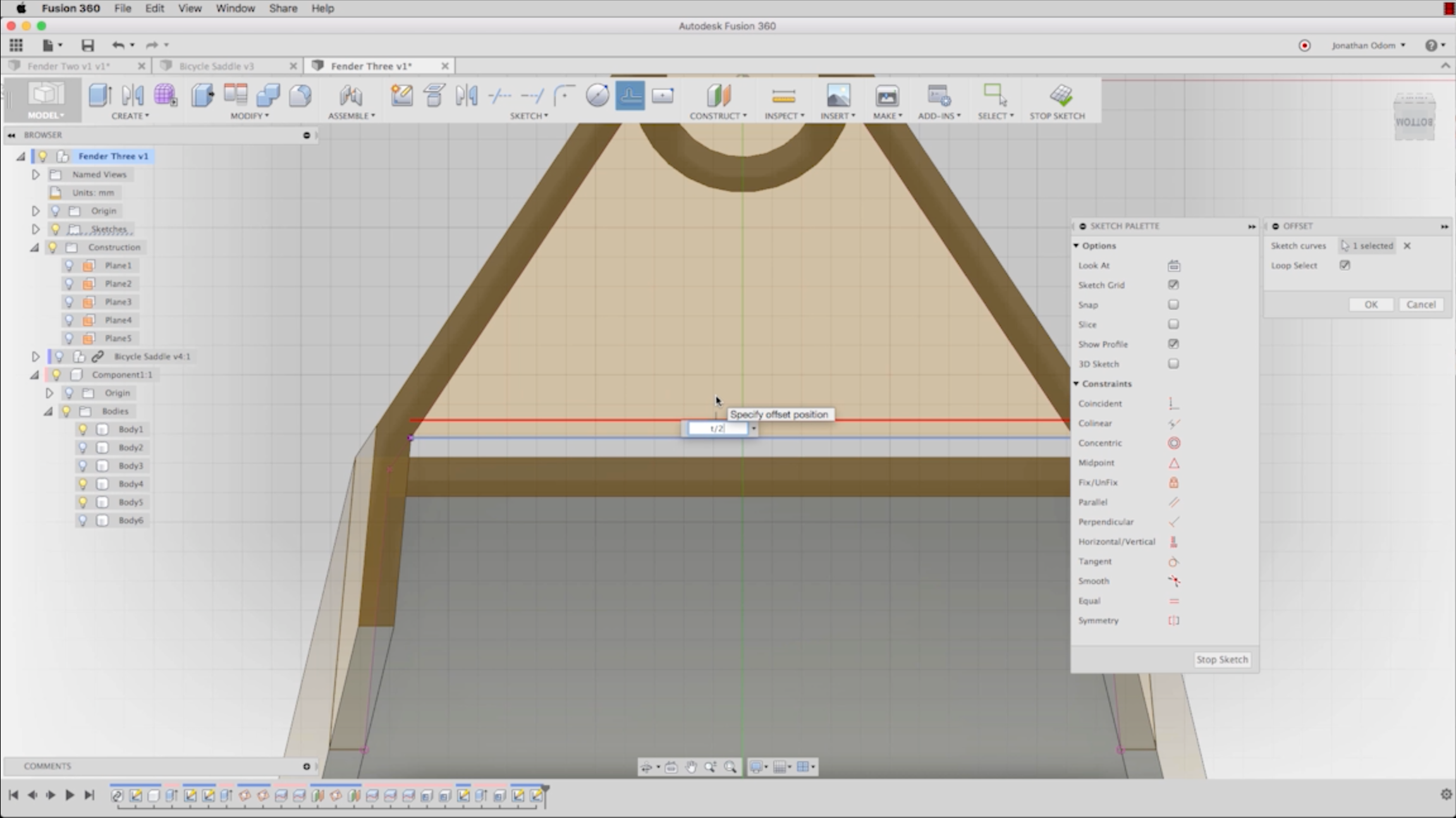The image size is (1456, 818).
Task: Open the SKETCH dropdown menu
Action: (529, 116)
